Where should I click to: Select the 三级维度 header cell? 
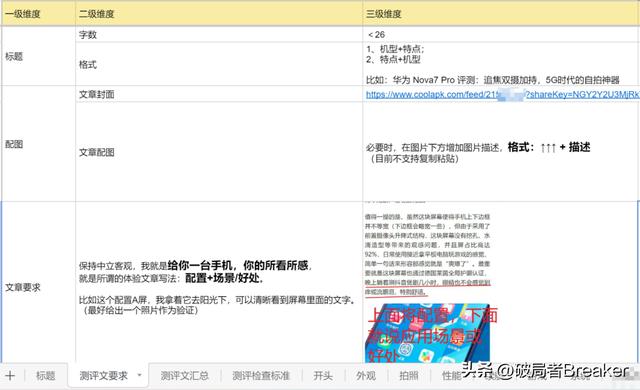pos(501,14)
